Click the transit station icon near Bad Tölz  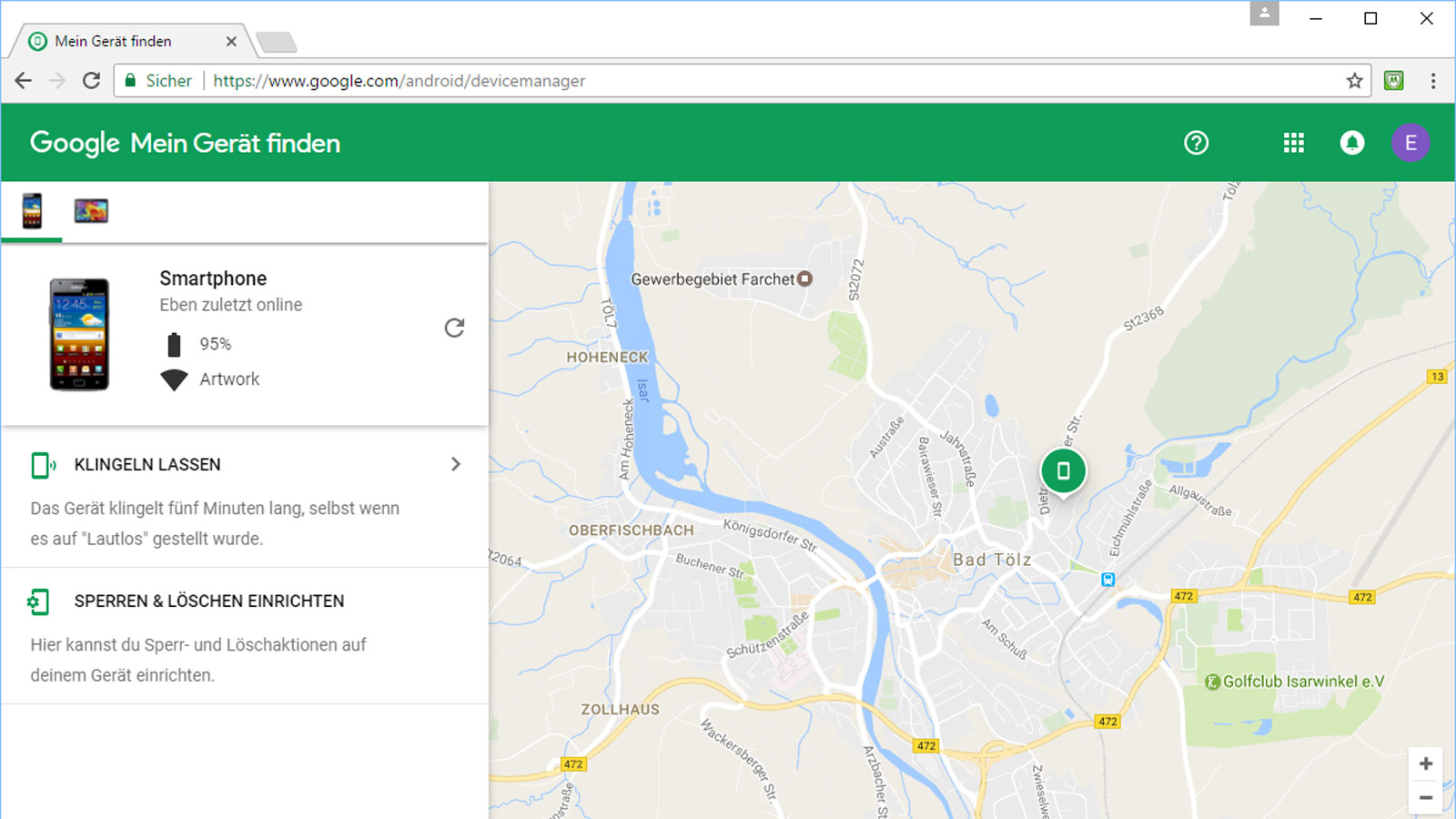click(1107, 579)
